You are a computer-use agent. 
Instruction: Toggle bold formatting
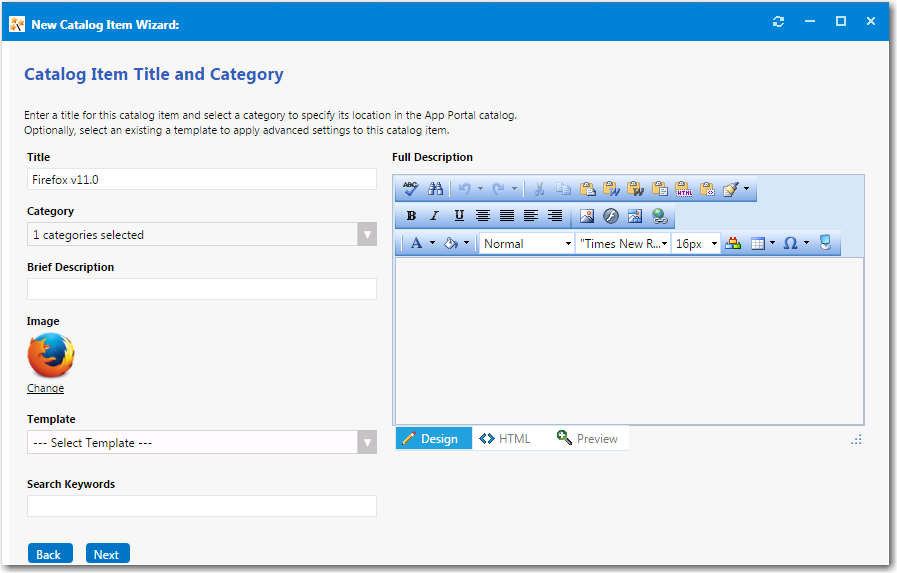pos(411,216)
